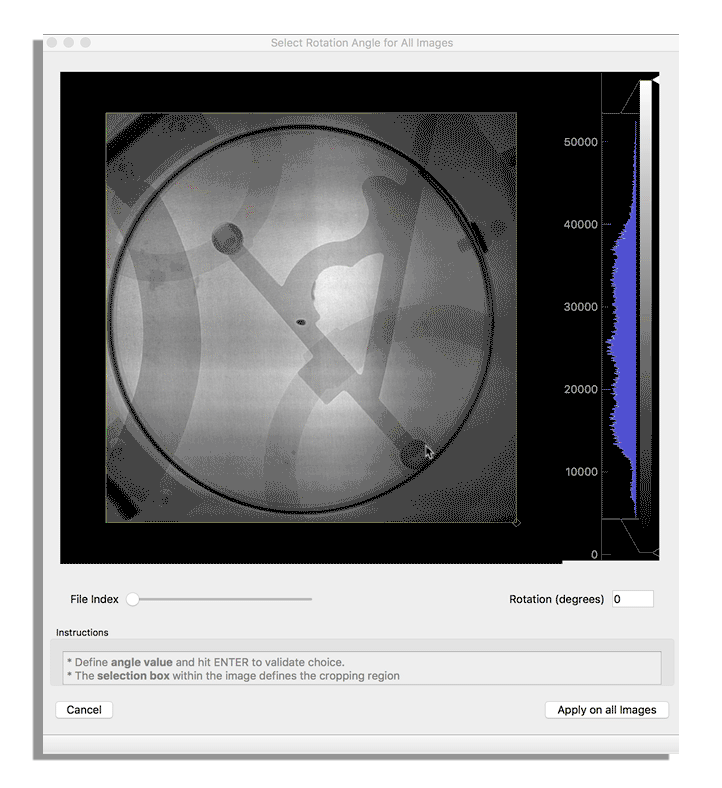Click the window title 'Select Rotation Angle for All Images'
Image resolution: width=722 pixels, height=788 pixels.
pos(361,43)
